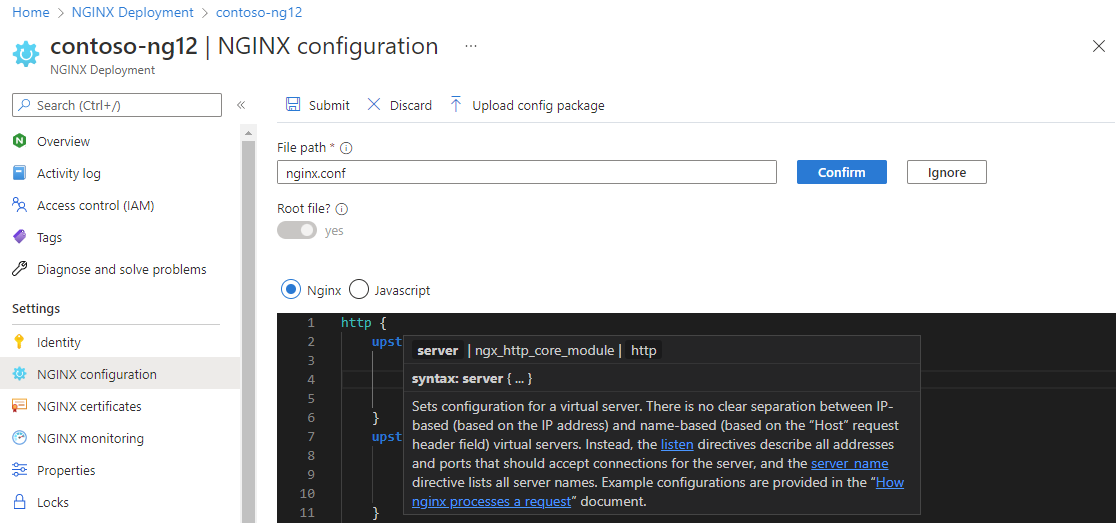The image size is (1116, 523).
Task: Follow the listen directive link
Action: [677, 444]
